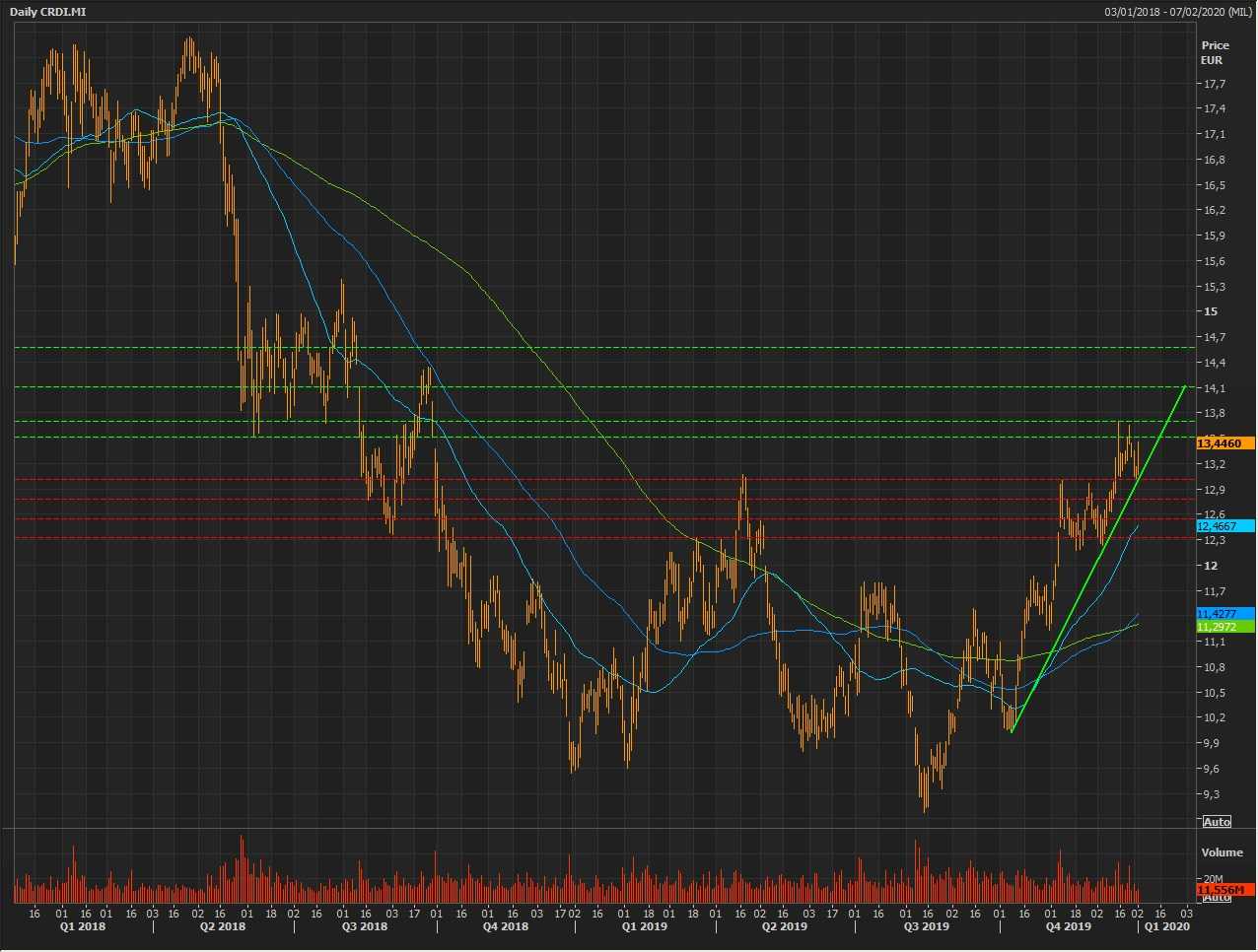
Task: Click the bold 15 price level on axis
Action: point(1210,311)
